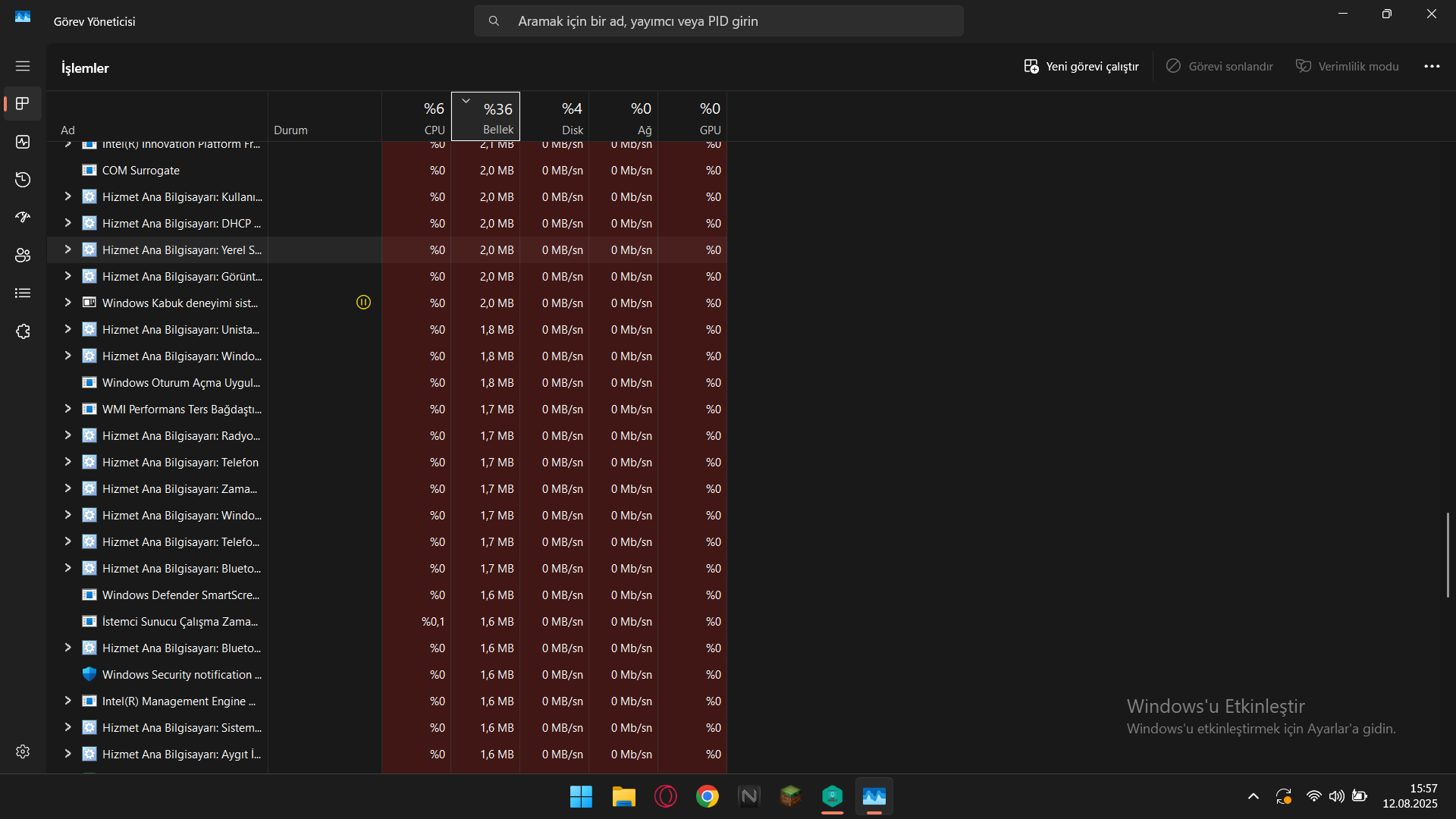Image resolution: width=1456 pixels, height=819 pixels.
Task: Expand Hizmet Ana Bilgisayarı: DHCP row
Action: pos(67,223)
